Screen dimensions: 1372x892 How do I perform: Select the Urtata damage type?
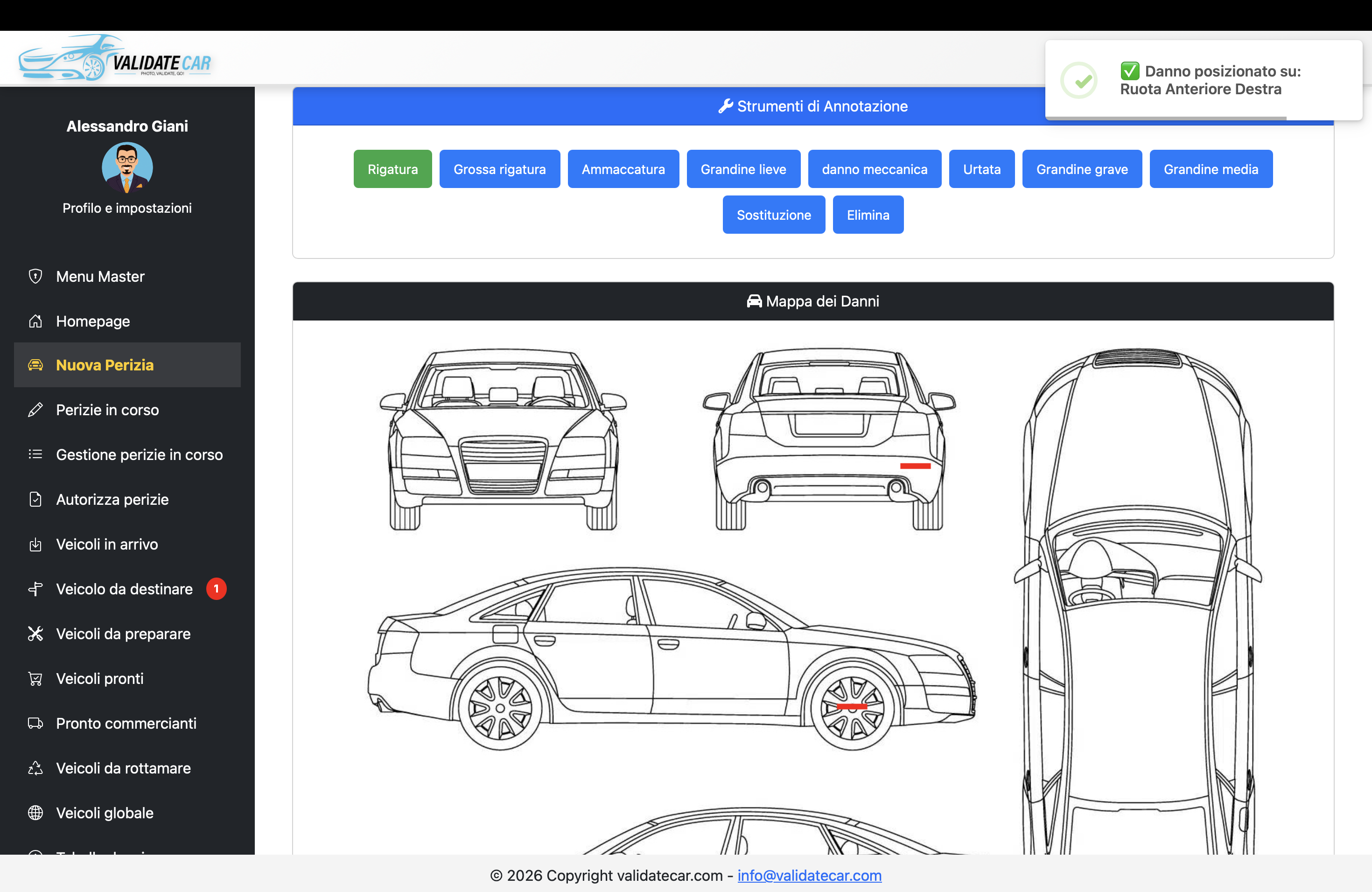(x=981, y=169)
